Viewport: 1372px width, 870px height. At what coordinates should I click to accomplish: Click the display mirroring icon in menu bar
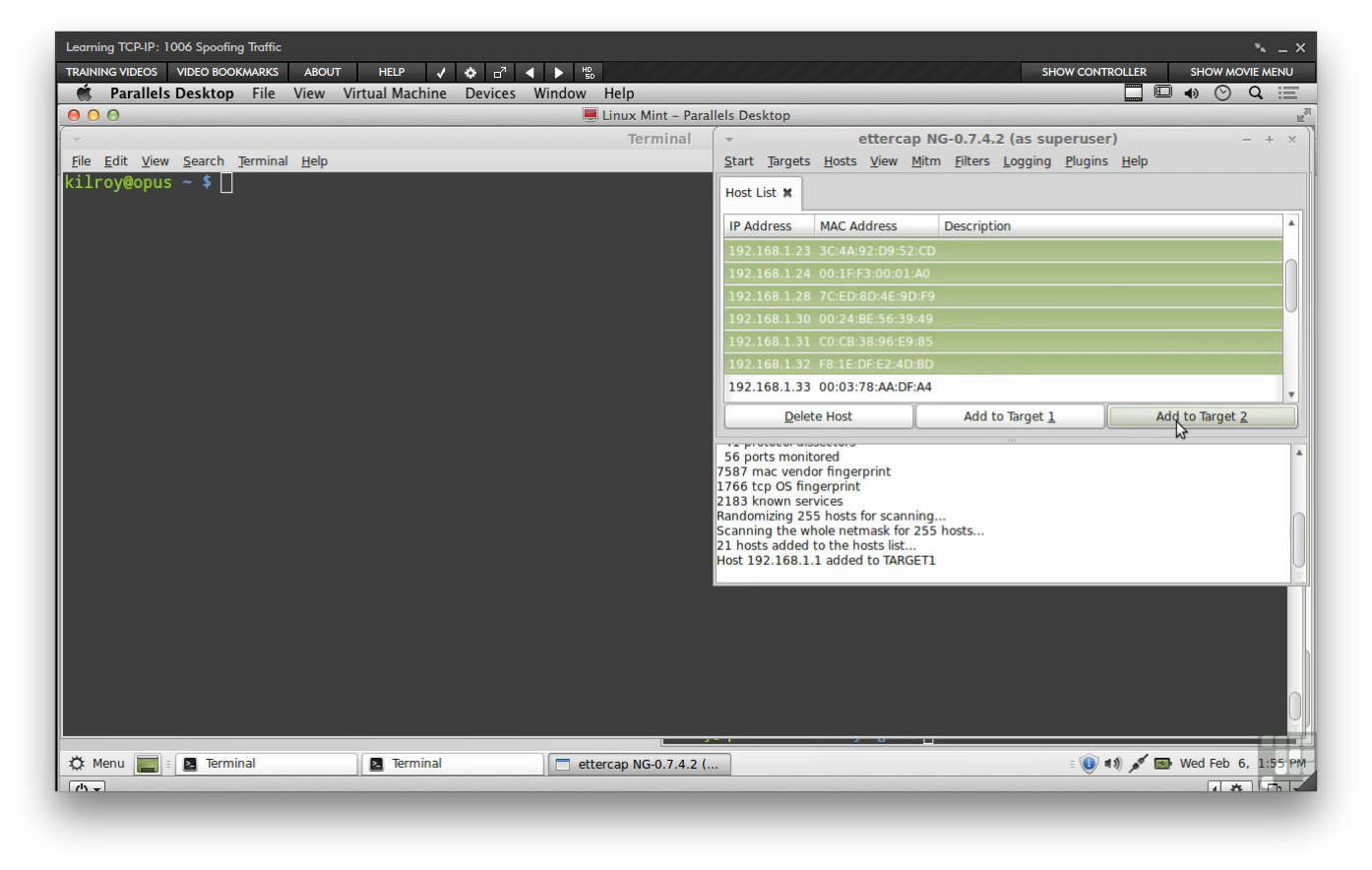coord(1163,93)
